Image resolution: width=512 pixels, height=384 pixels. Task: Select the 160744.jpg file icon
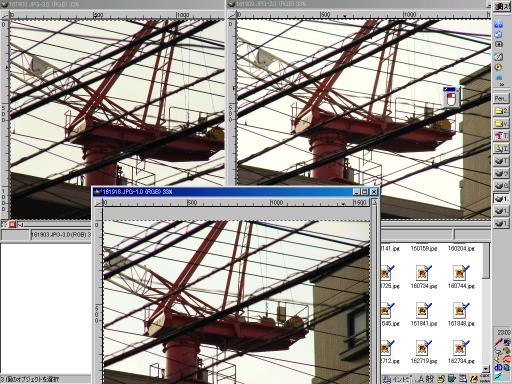(461, 273)
